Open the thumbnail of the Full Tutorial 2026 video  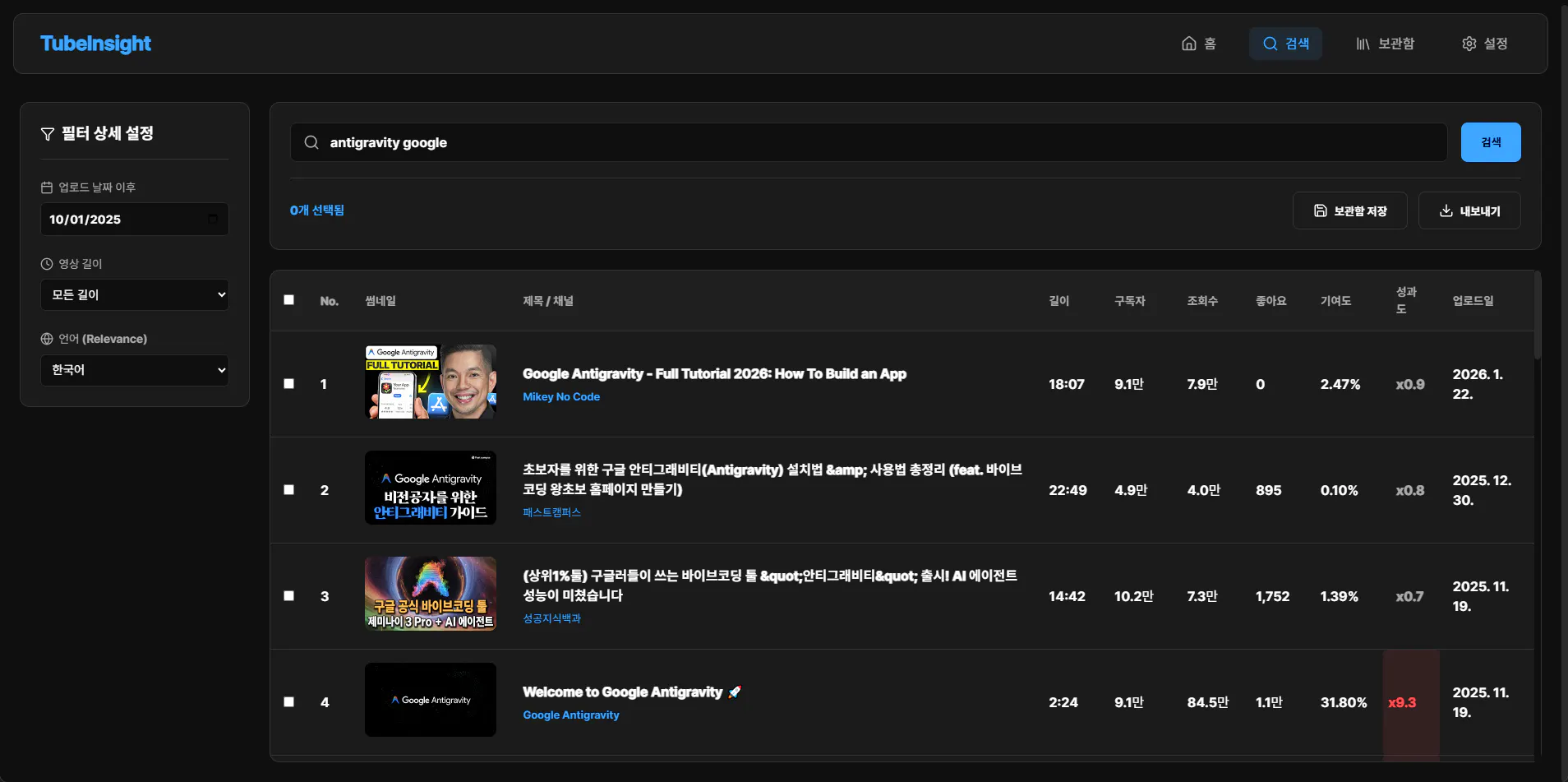[431, 382]
